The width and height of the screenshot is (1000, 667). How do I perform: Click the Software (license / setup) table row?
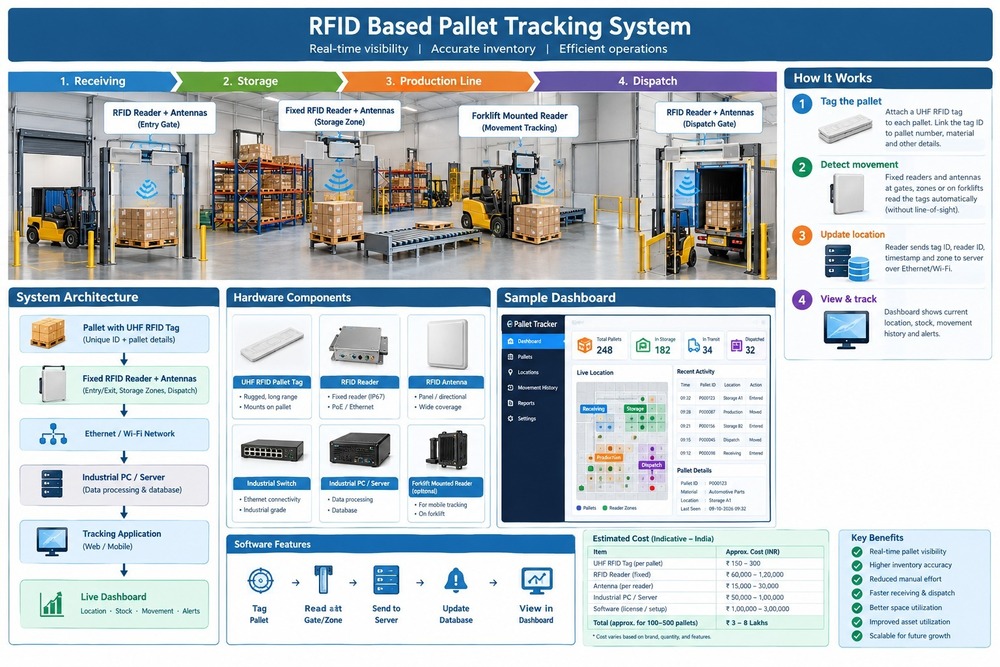tap(706, 609)
